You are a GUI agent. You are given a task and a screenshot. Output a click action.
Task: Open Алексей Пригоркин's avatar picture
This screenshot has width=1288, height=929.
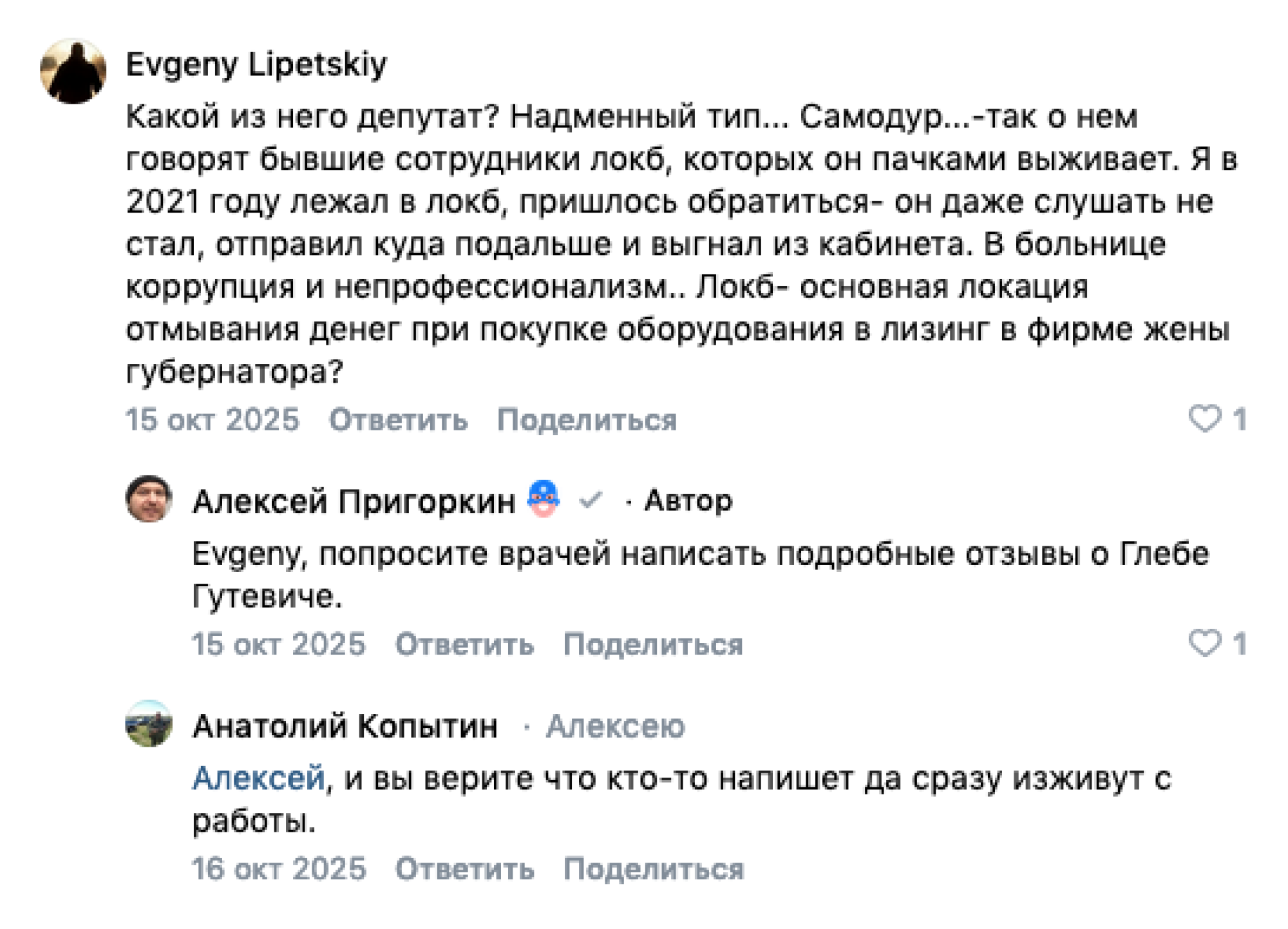pyautogui.click(x=149, y=499)
